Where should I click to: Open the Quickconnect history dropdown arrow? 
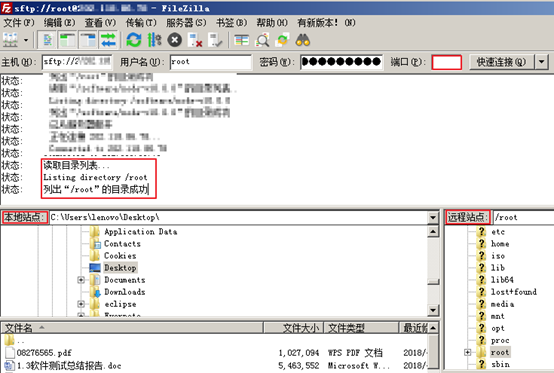(542, 62)
